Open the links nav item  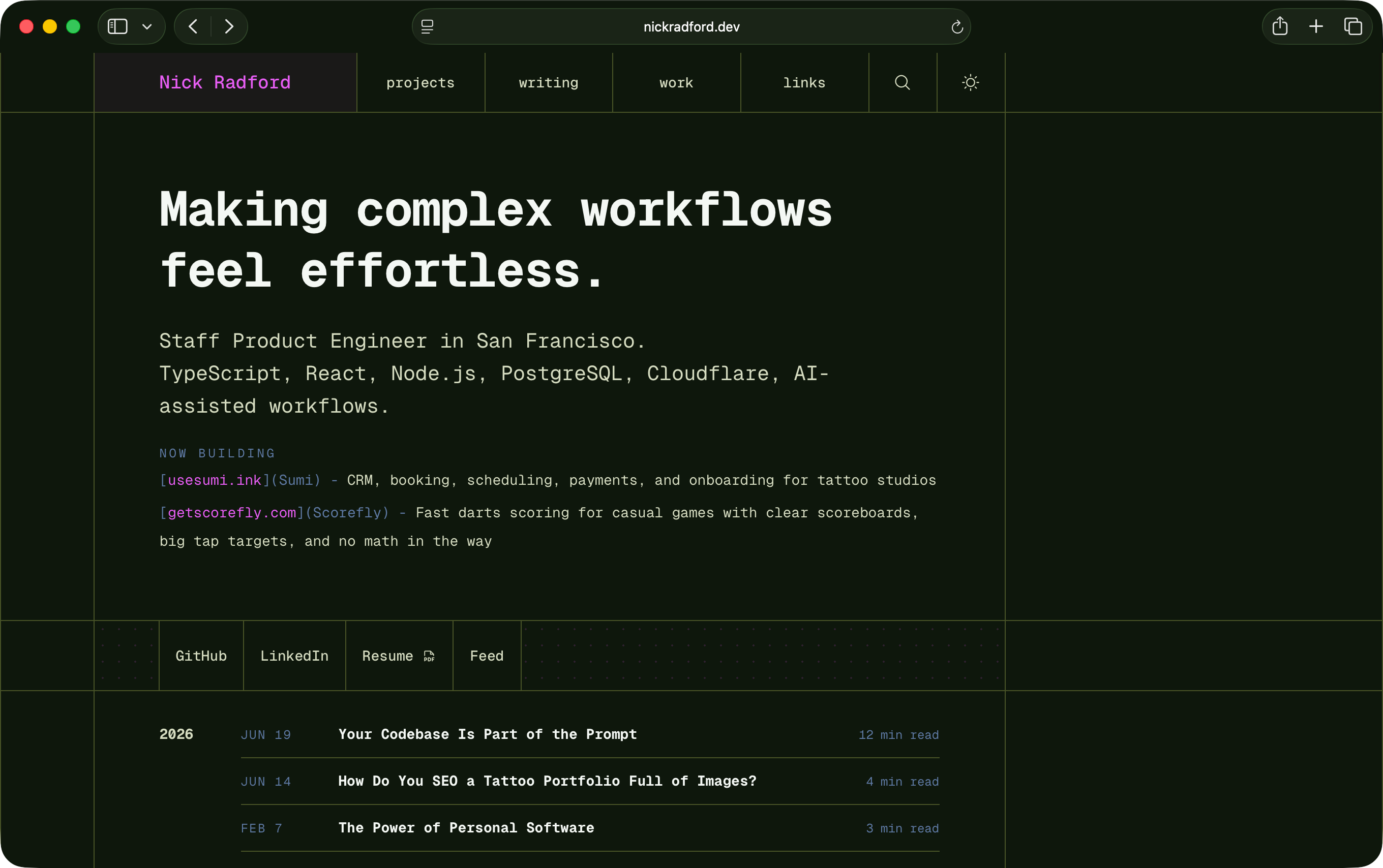pos(804,83)
